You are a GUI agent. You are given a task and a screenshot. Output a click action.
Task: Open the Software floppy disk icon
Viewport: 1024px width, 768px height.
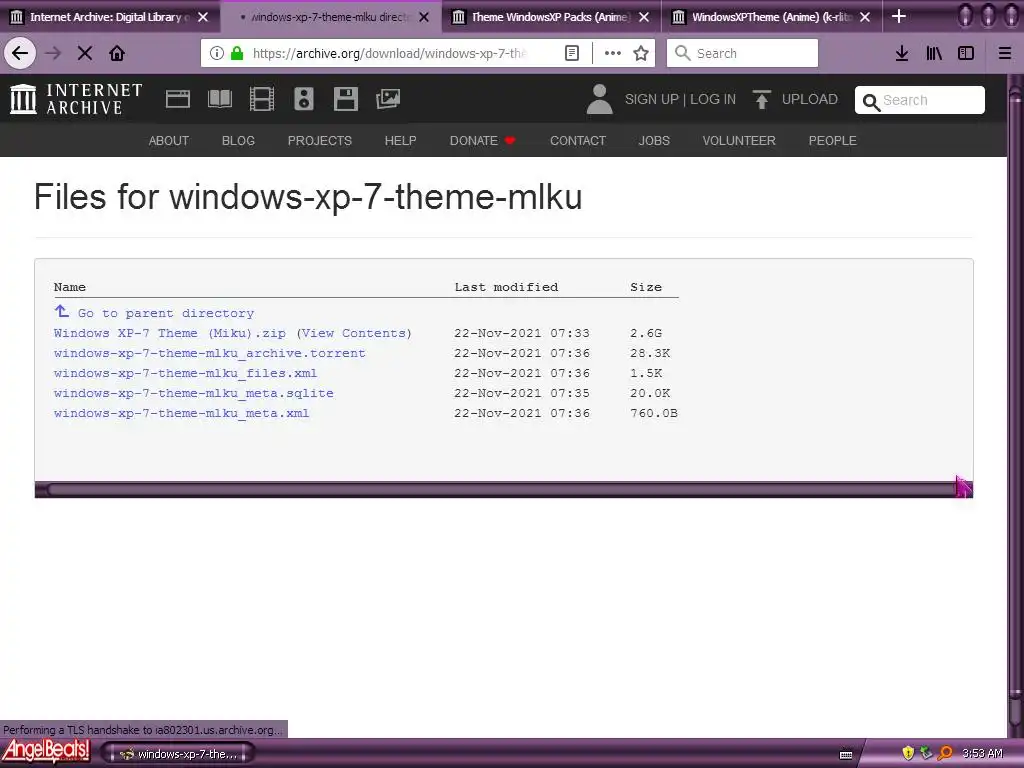[345, 99]
